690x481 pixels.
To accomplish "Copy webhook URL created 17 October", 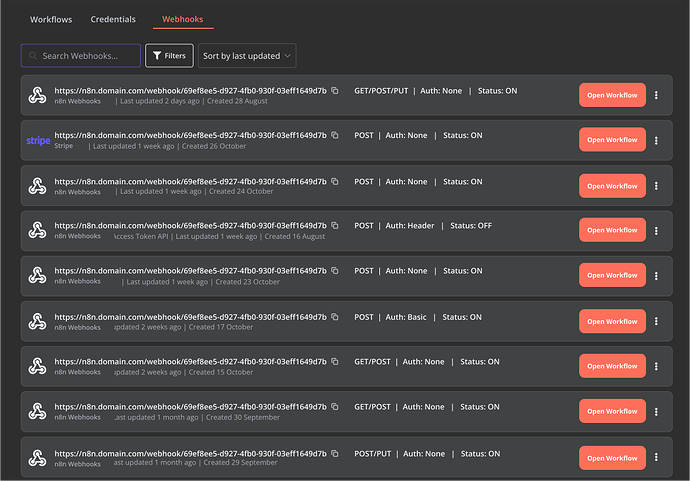I will (335, 317).
